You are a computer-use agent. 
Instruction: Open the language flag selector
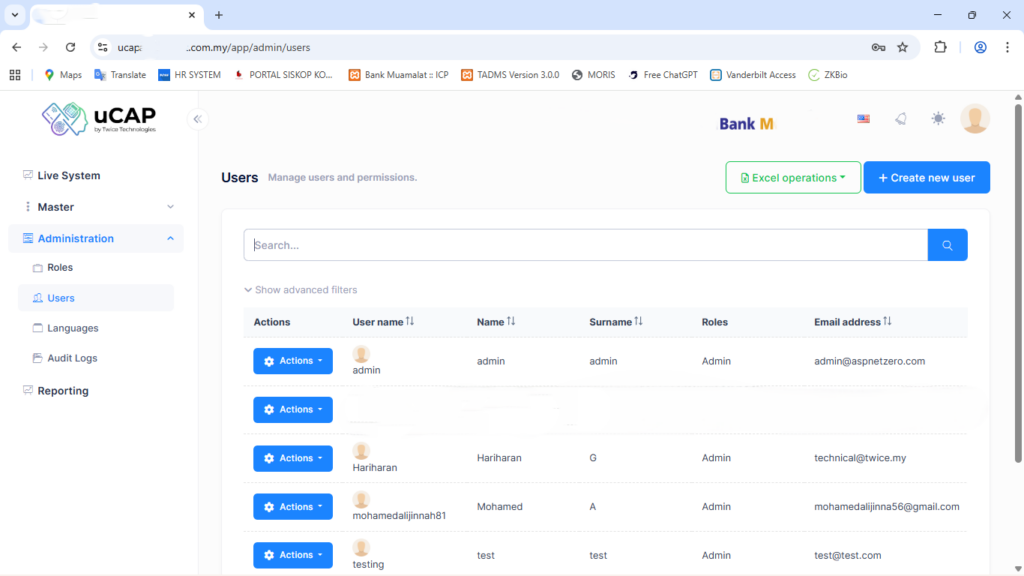point(863,119)
